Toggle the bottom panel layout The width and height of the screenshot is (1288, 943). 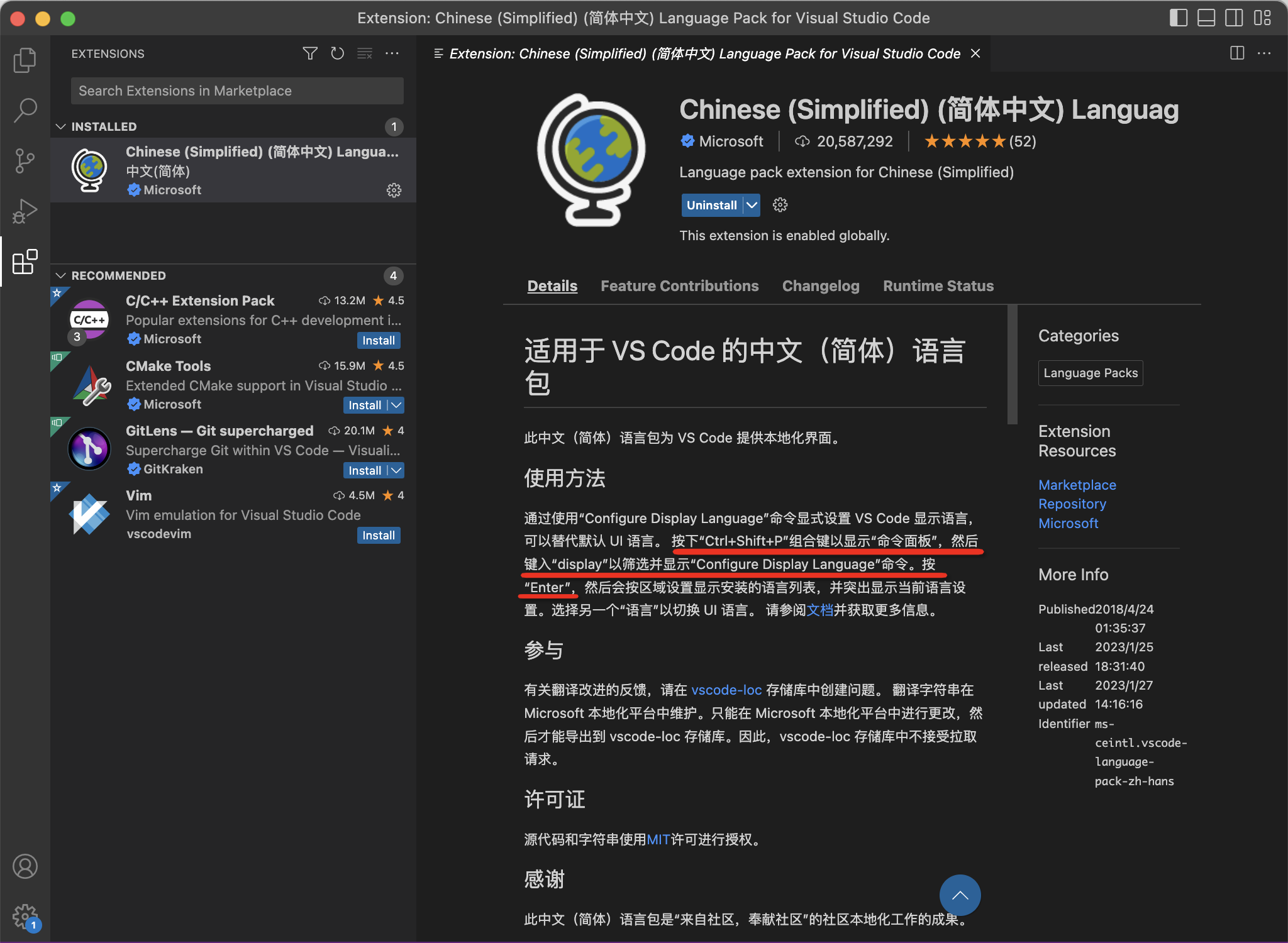(x=1206, y=18)
